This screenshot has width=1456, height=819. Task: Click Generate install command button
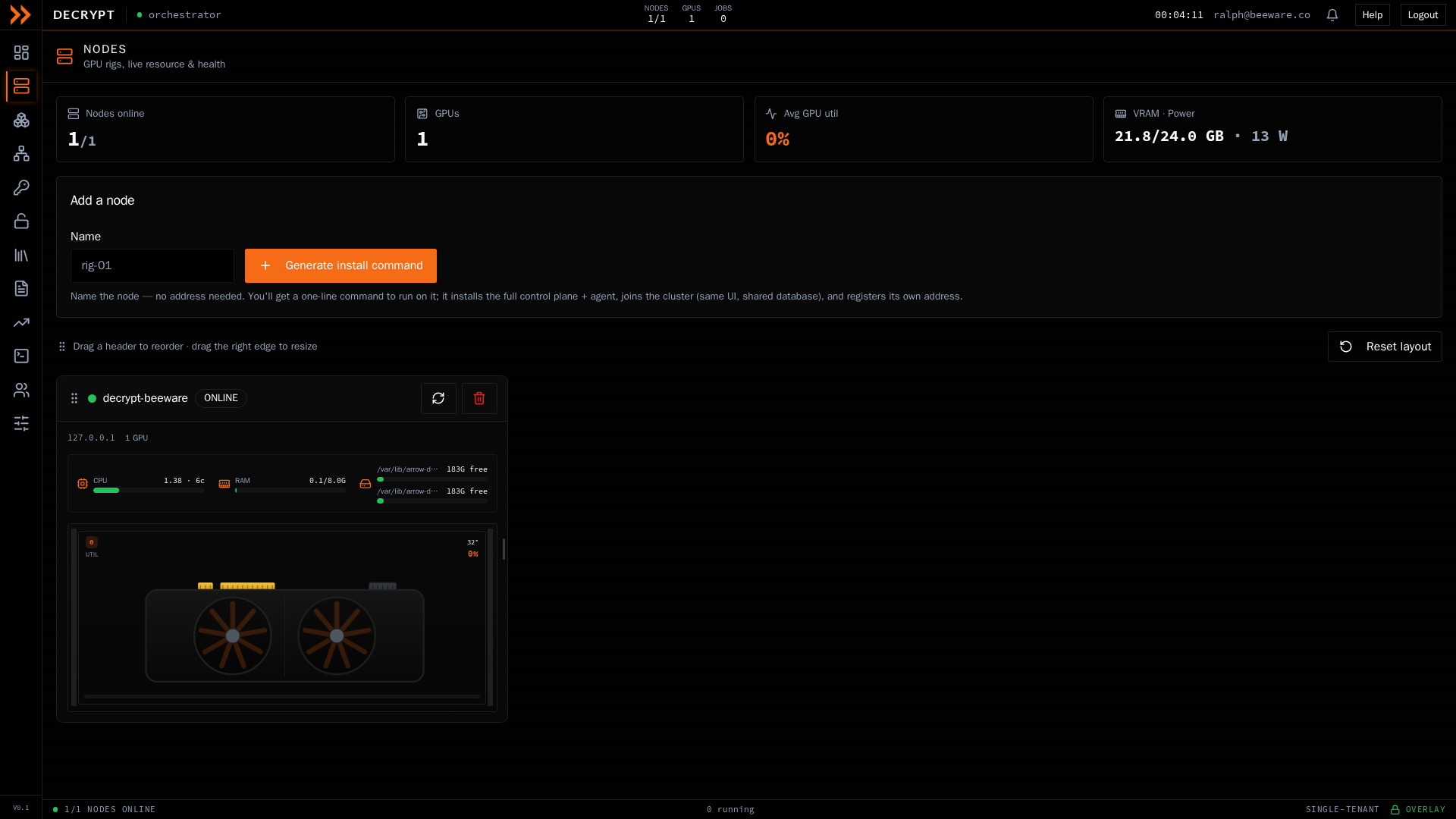pyautogui.click(x=340, y=265)
